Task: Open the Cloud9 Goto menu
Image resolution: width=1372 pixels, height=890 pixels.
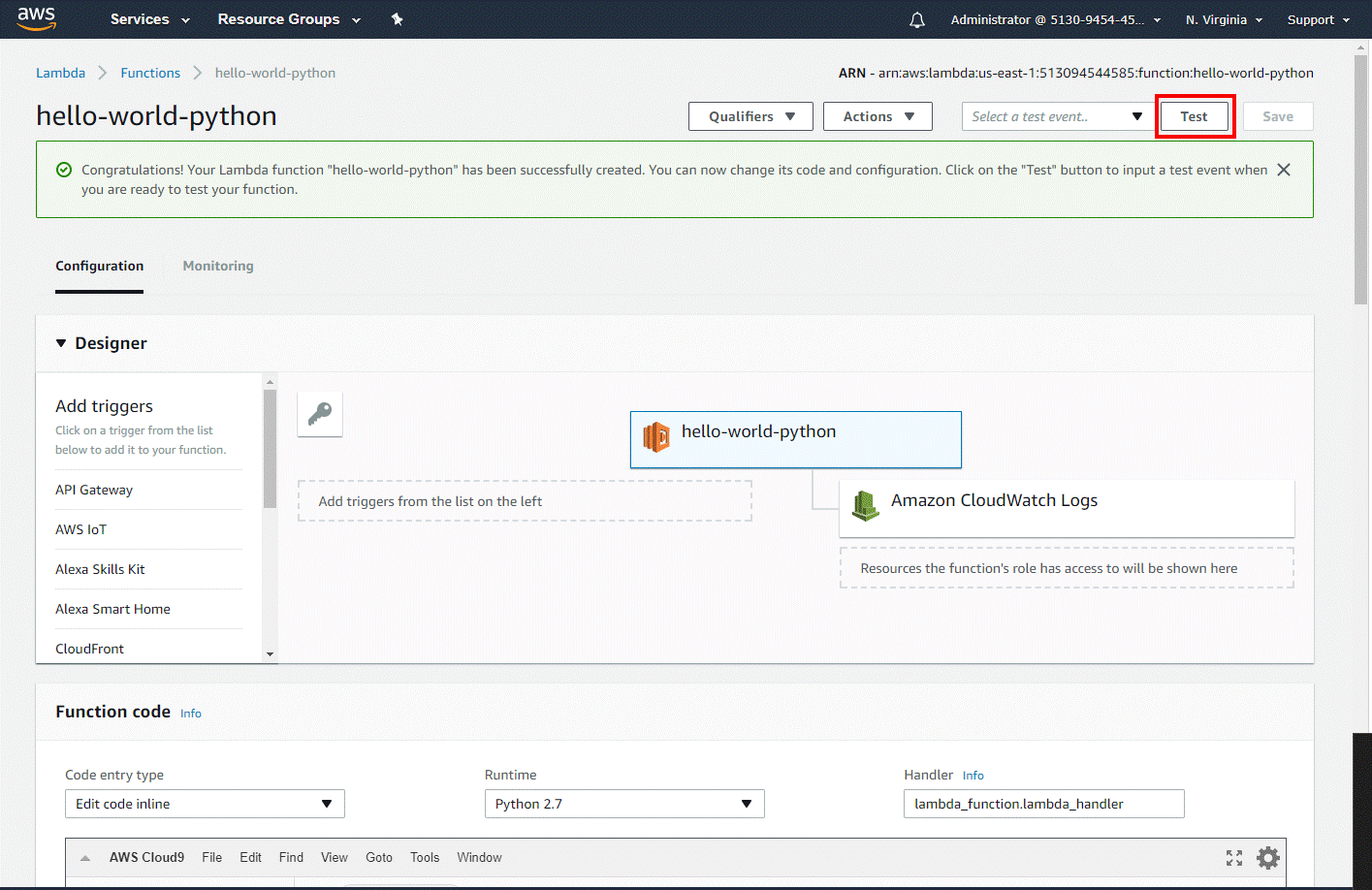Action: (379, 857)
